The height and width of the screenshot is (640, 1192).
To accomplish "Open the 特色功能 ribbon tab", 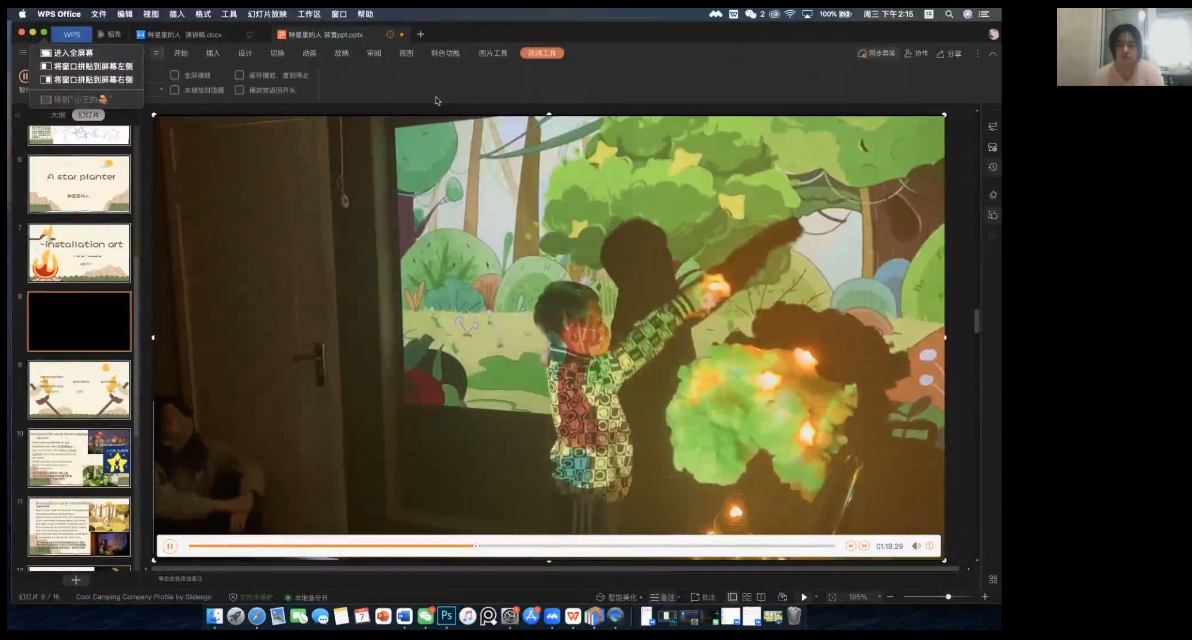I will click(445, 53).
